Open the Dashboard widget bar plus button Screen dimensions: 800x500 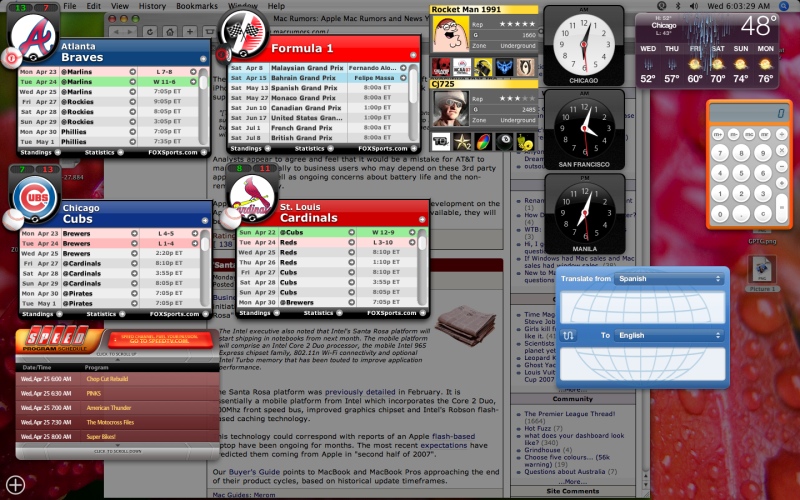(15, 484)
